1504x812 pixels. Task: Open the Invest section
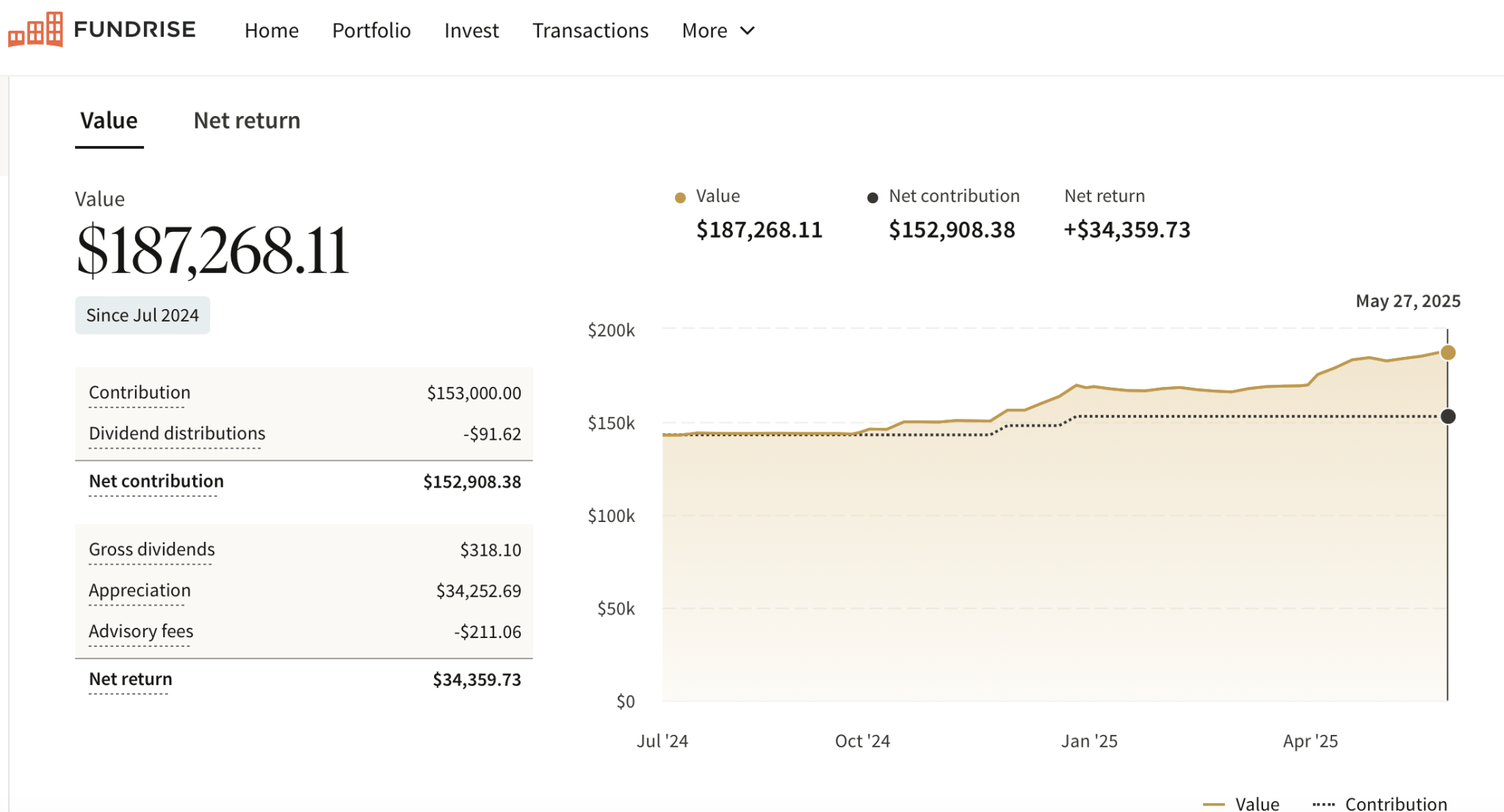click(x=471, y=31)
